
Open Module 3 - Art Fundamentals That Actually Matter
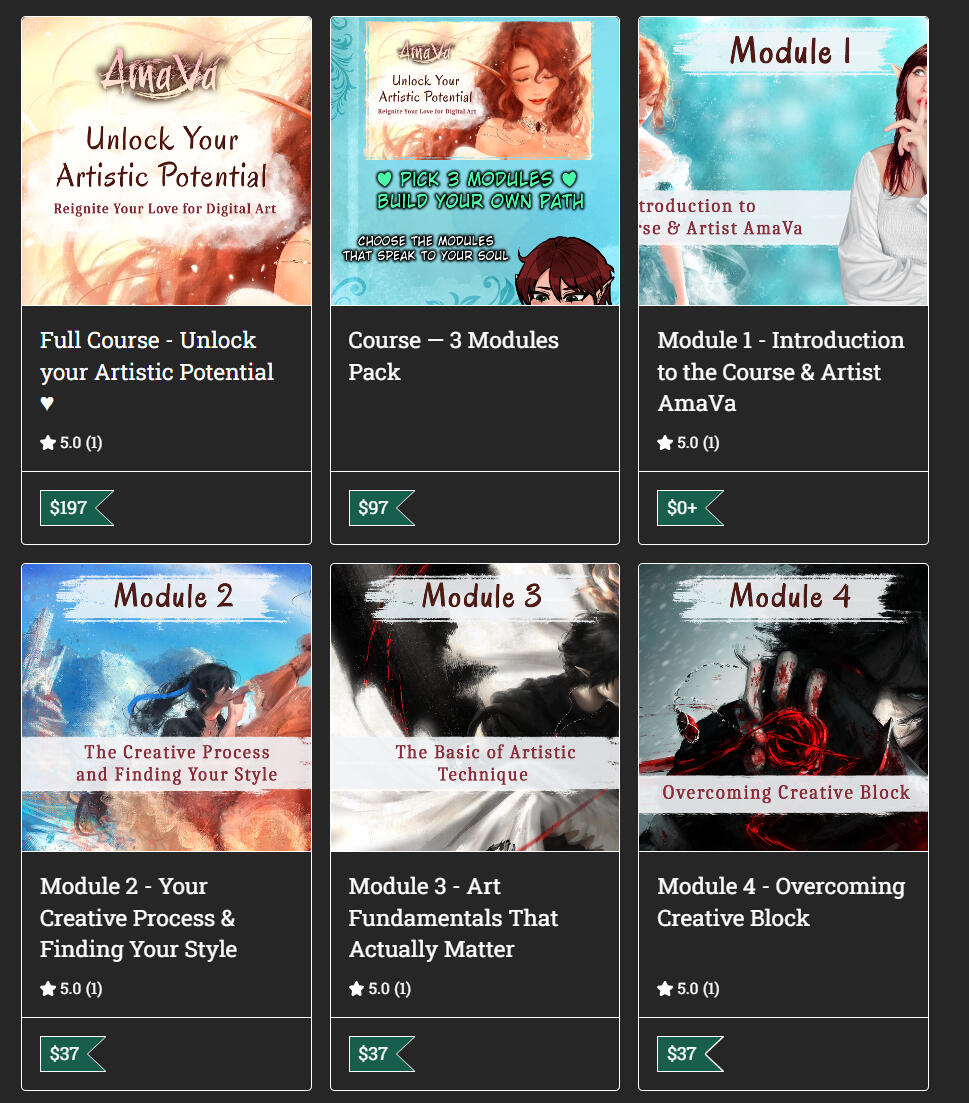coord(454,917)
